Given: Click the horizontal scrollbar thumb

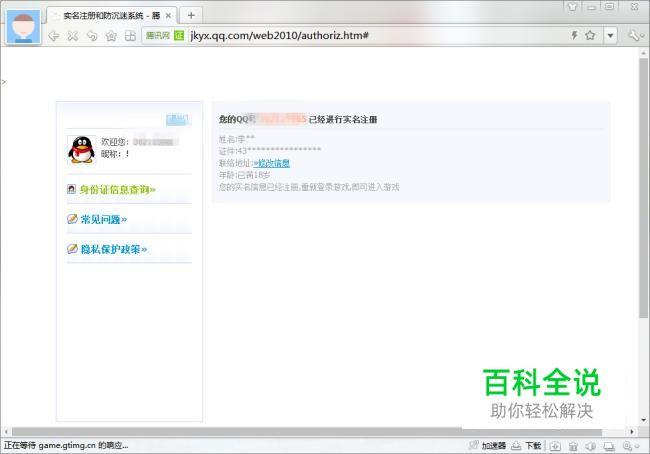Looking at the screenshot, I should (x=307, y=432).
